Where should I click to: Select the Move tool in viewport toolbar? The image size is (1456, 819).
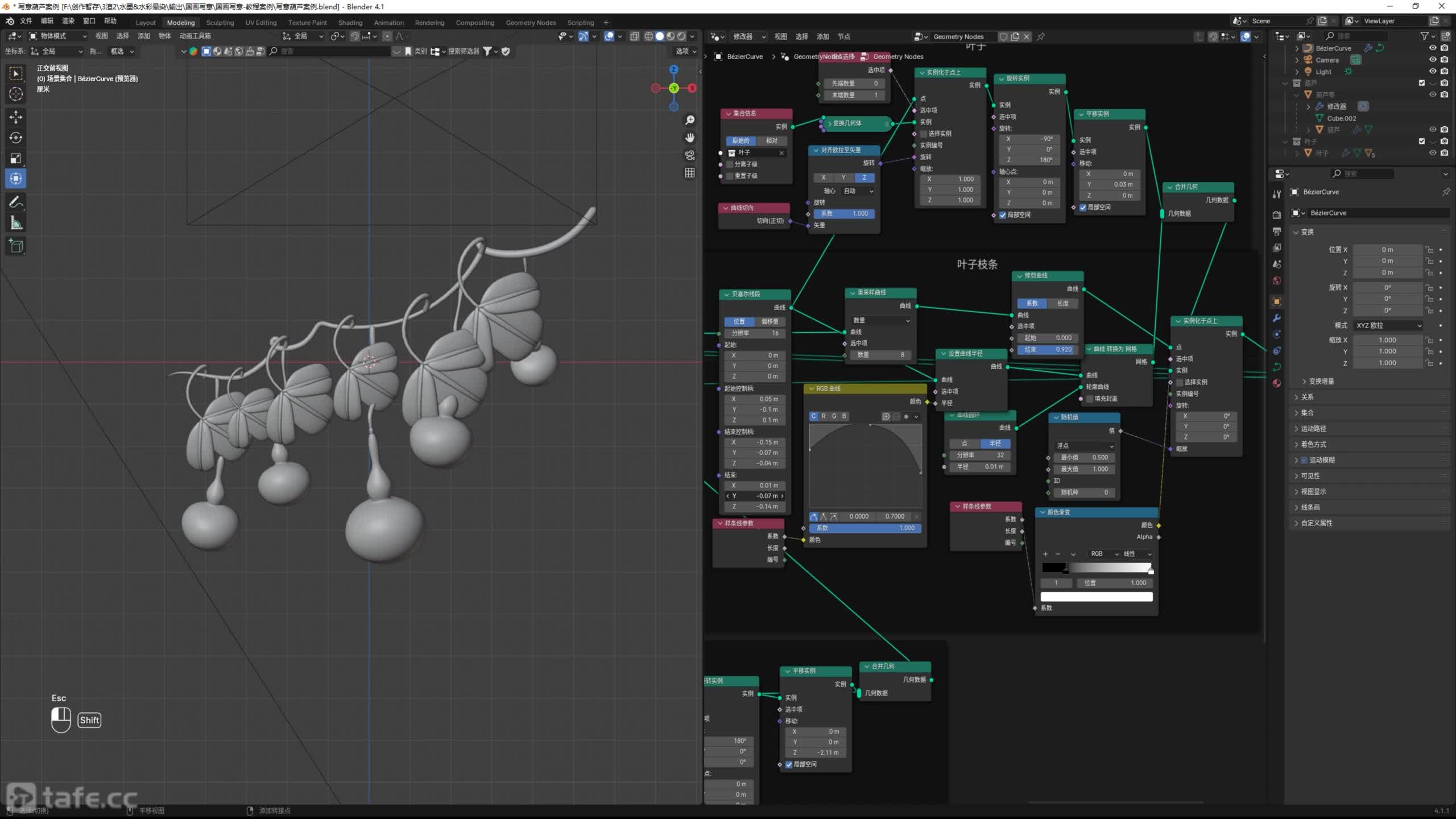tap(16, 117)
